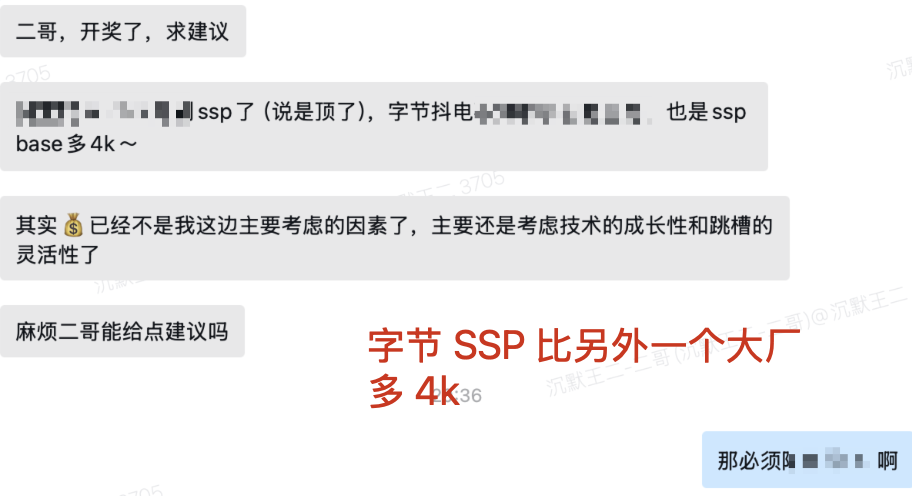The height and width of the screenshot is (496, 912).
Task: Click the '3705' watermark at bottom left
Action: click(140, 491)
